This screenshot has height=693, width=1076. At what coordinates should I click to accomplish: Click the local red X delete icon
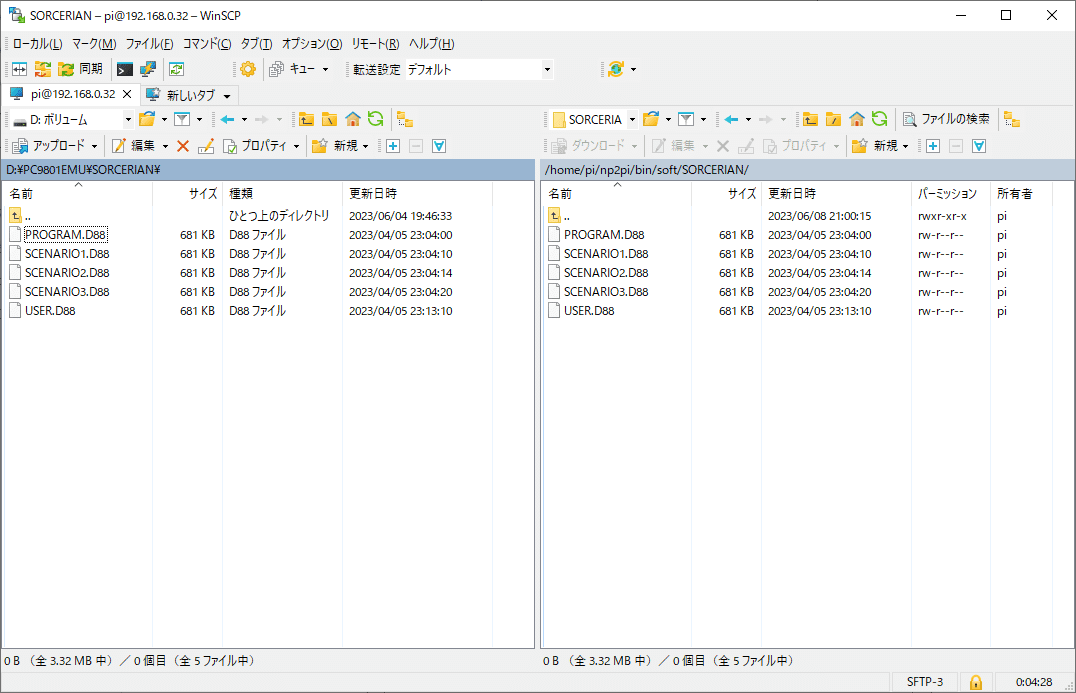(x=183, y=145)
